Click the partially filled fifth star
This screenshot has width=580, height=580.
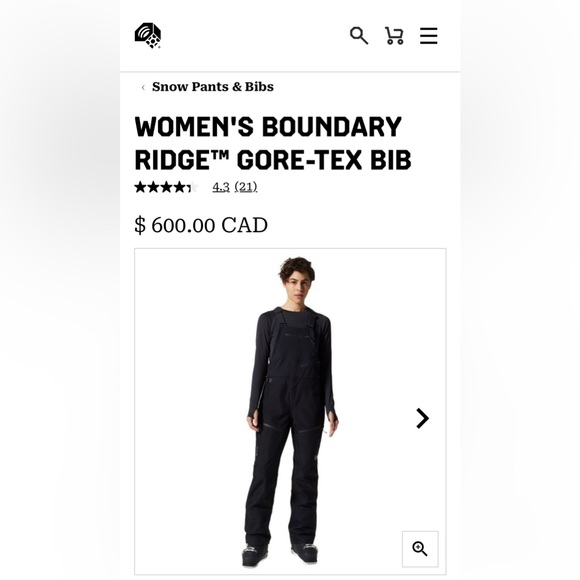pos(192,187)
